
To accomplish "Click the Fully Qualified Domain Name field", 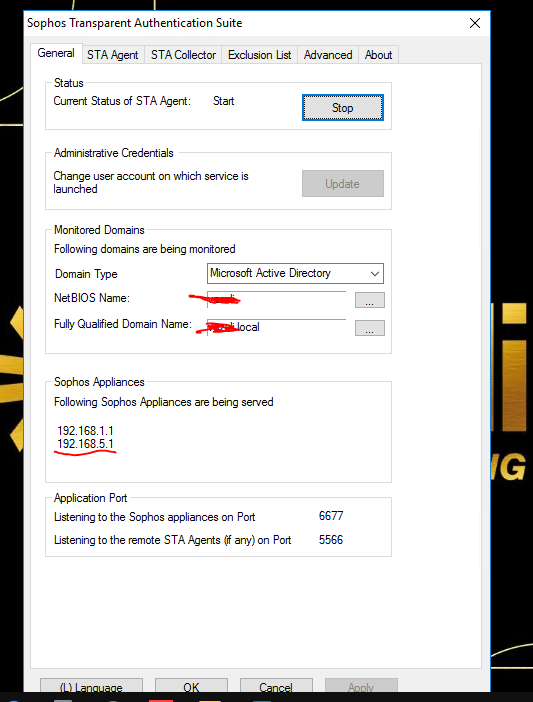I will [277, 327].
